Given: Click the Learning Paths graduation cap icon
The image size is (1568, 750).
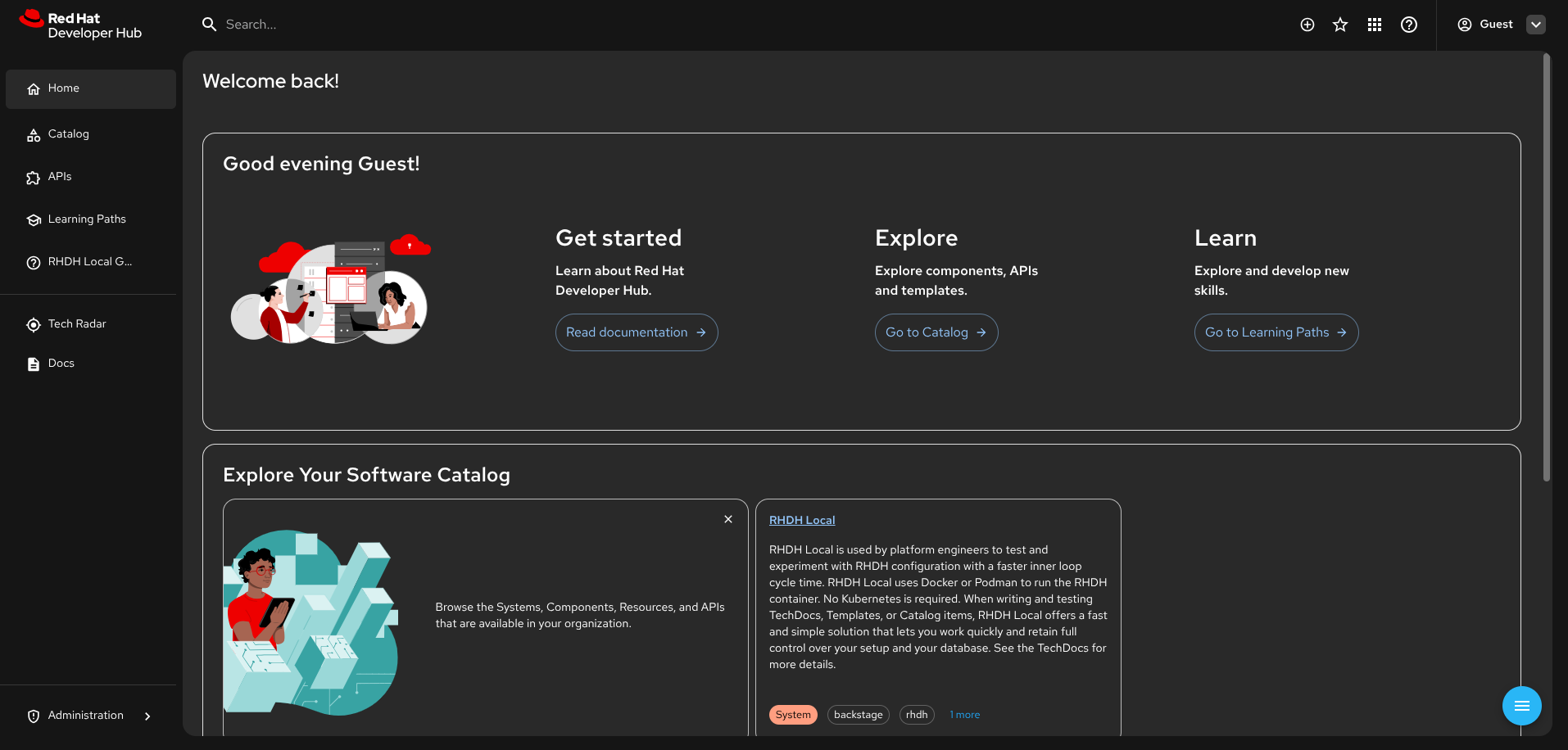Looking at the screenshot, I should pyautogui.click(x=34, y=220).
